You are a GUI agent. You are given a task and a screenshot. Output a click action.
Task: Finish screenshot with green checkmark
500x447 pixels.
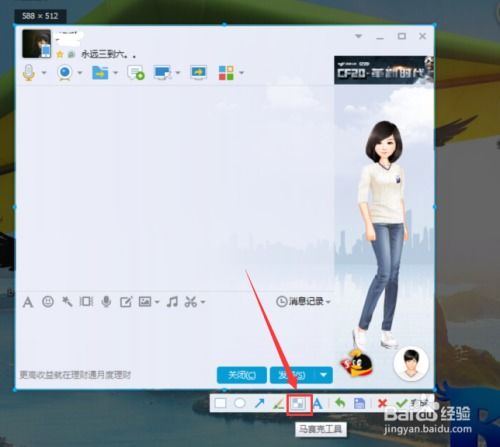click(402, 403)
